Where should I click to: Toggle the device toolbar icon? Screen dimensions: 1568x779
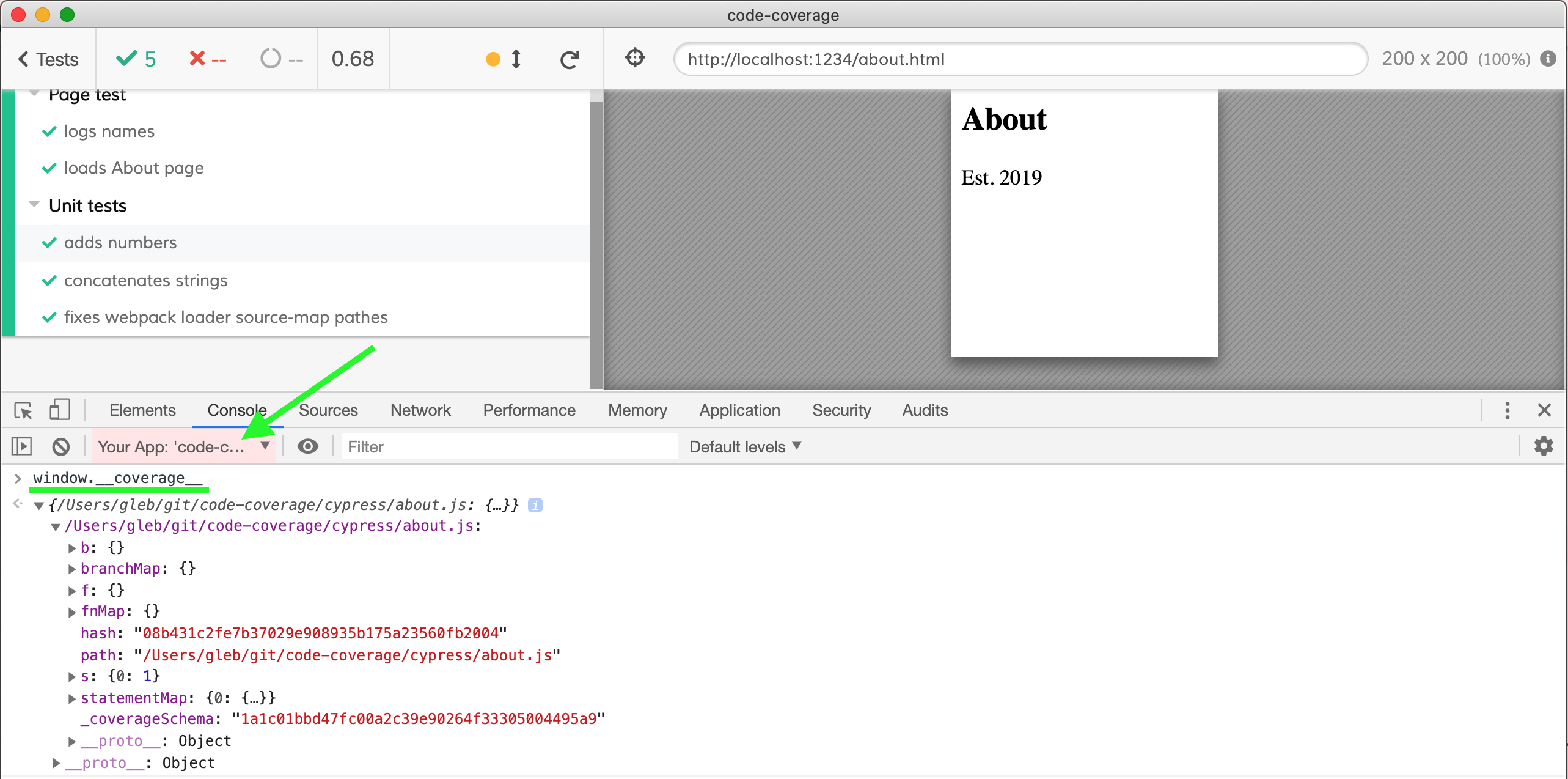click(x=59, y=410)
